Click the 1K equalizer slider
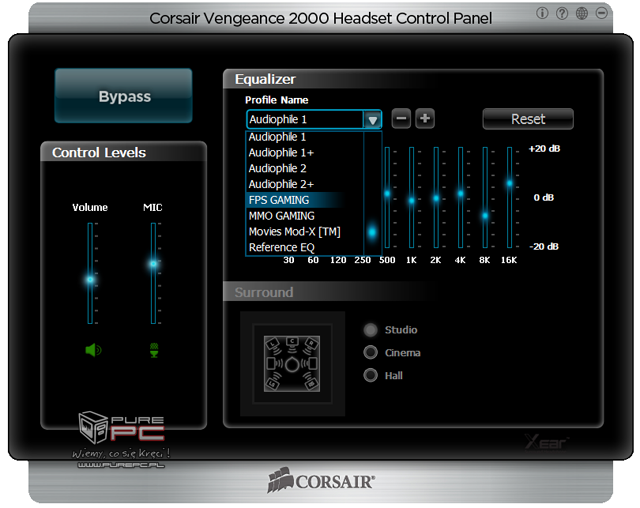This screenshot has width=640, height=508. click(x=411, y=197)
